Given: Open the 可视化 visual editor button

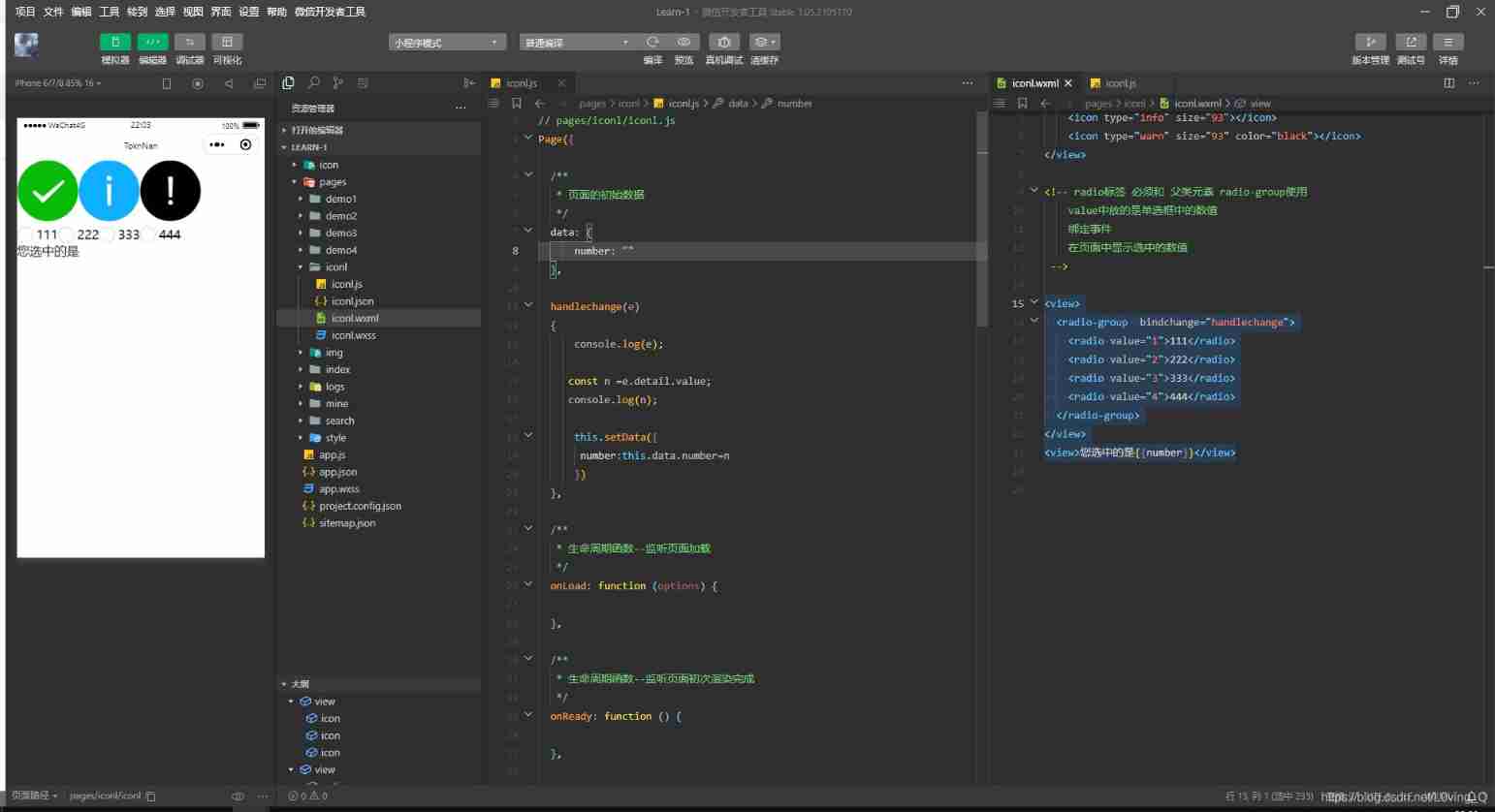Looking at the screenshot, I should point(227,42).
